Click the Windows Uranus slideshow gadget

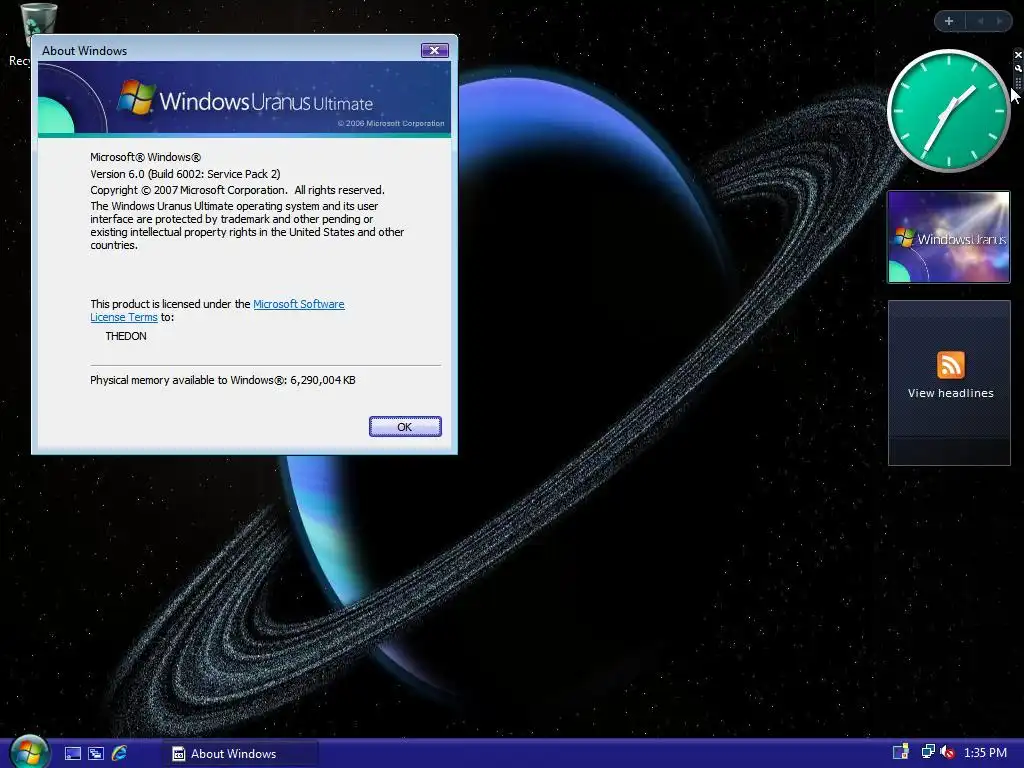(x=949, y=236)
